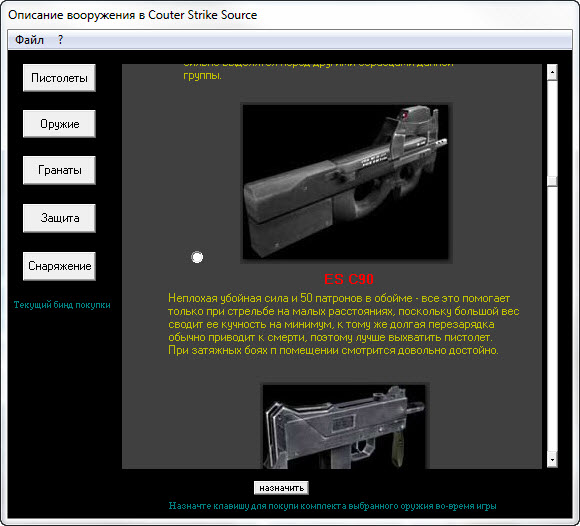This screenshot has width=580, height=526.
Task: Open the Файл menu
Action: [x=29, y=40]
